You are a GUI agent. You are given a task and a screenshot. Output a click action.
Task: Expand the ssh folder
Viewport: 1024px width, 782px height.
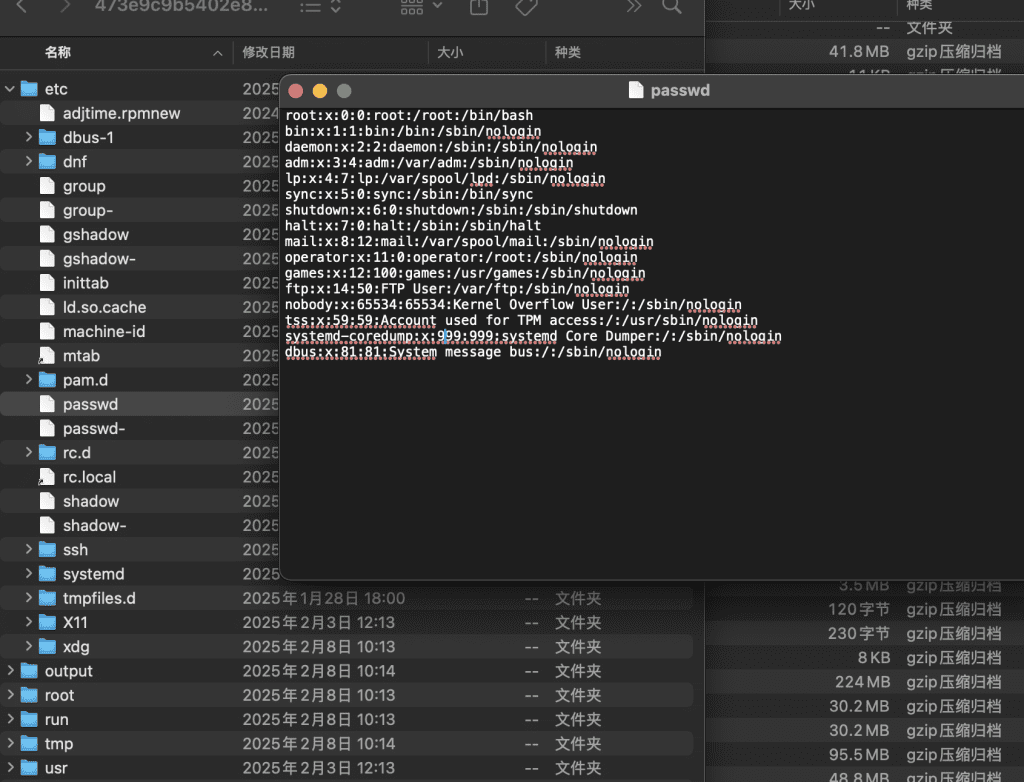click(x=29, y=549)
